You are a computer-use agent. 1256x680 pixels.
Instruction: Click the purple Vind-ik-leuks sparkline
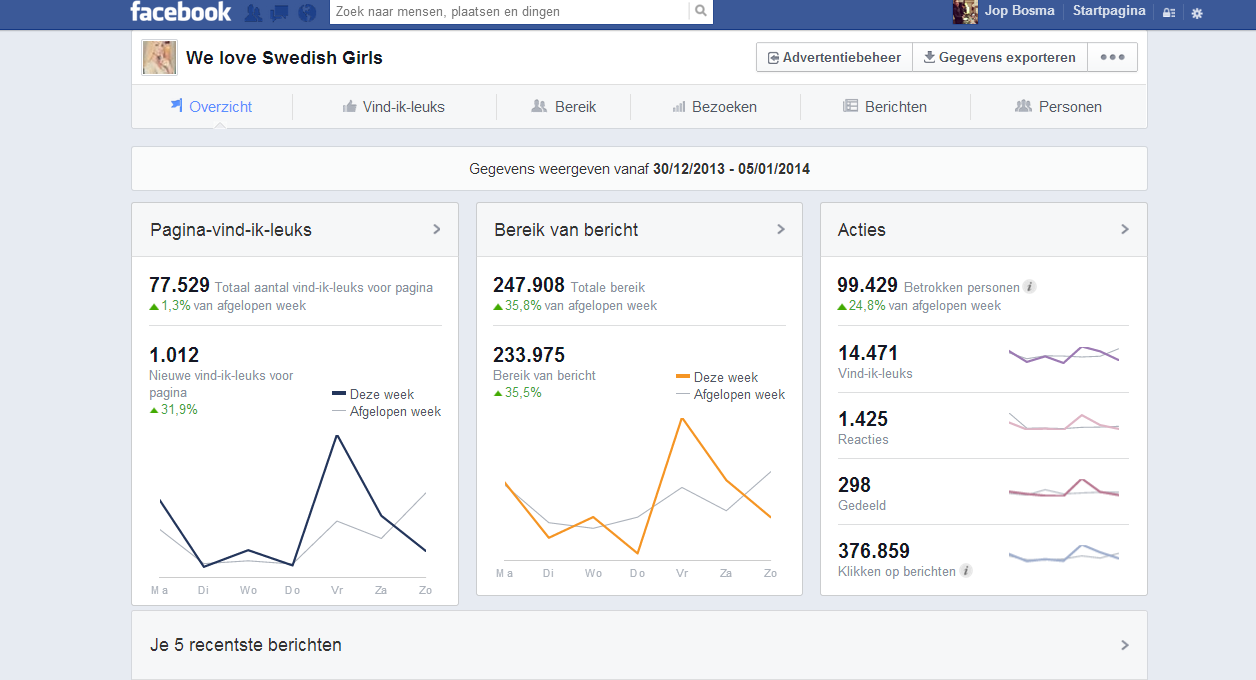pos(1064,354)
